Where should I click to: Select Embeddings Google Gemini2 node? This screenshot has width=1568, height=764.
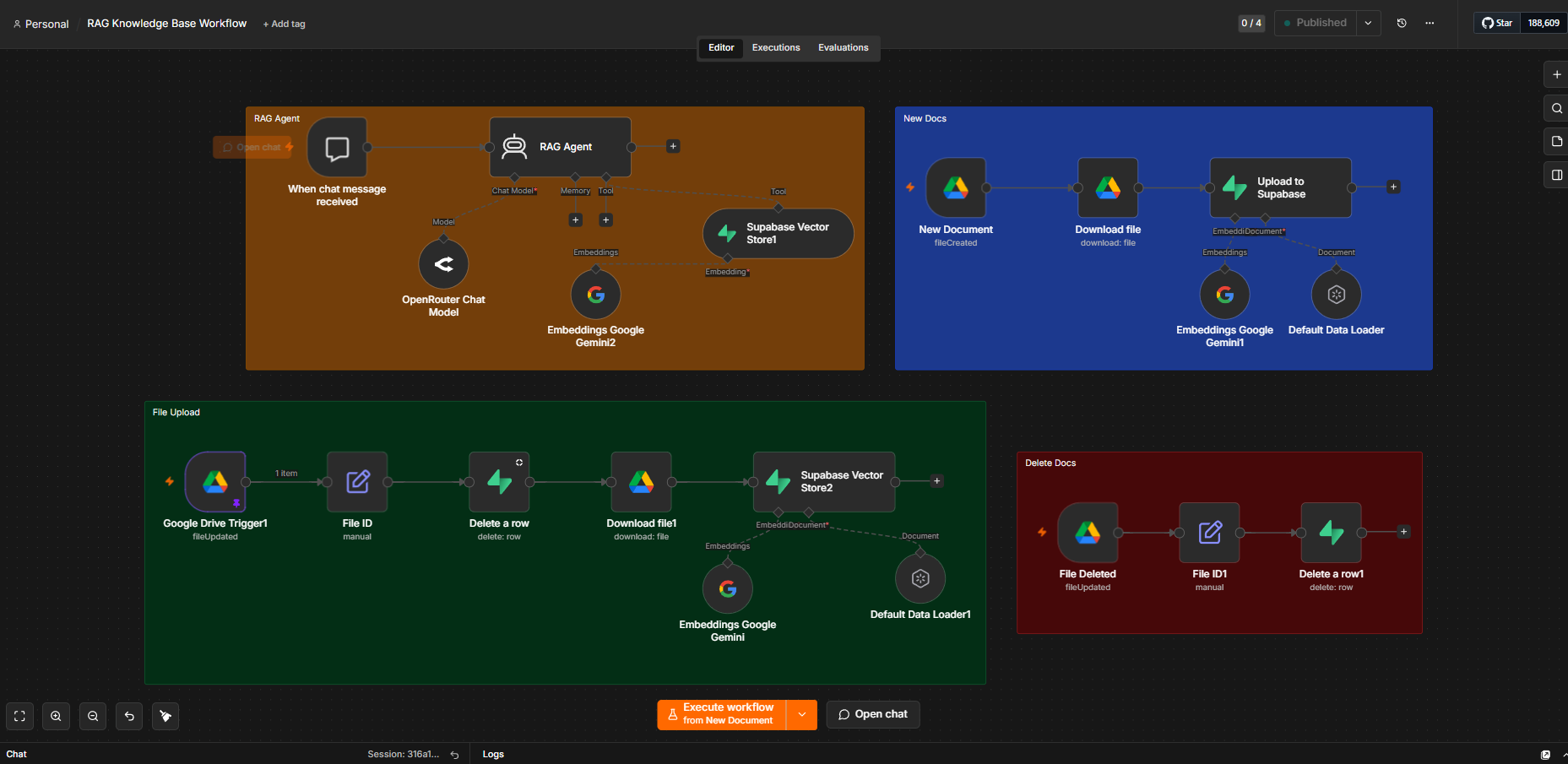click(x=596, y=295)
